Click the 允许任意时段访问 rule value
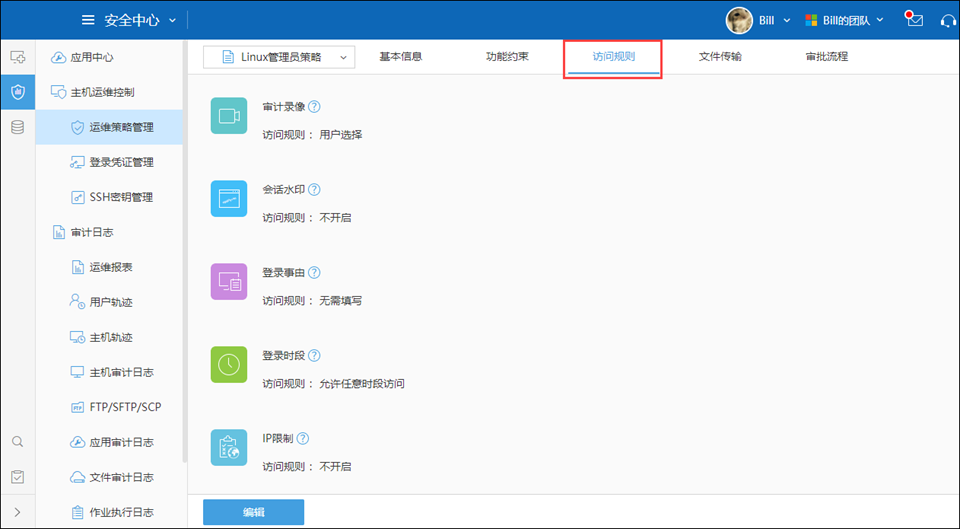This screenshot has height=529, width=960. click(x=362, y=384)
